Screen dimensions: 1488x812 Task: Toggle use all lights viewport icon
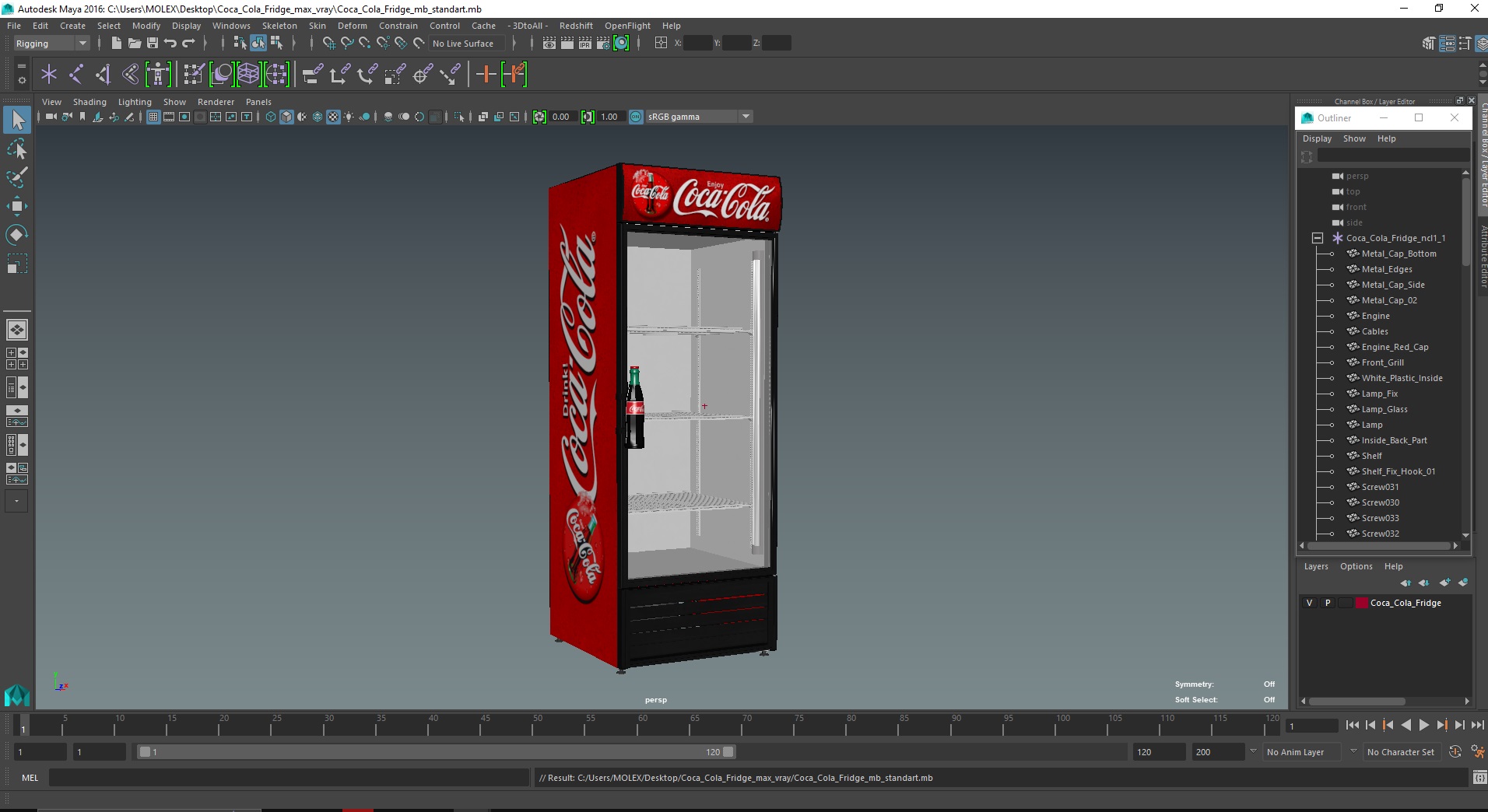349,117
